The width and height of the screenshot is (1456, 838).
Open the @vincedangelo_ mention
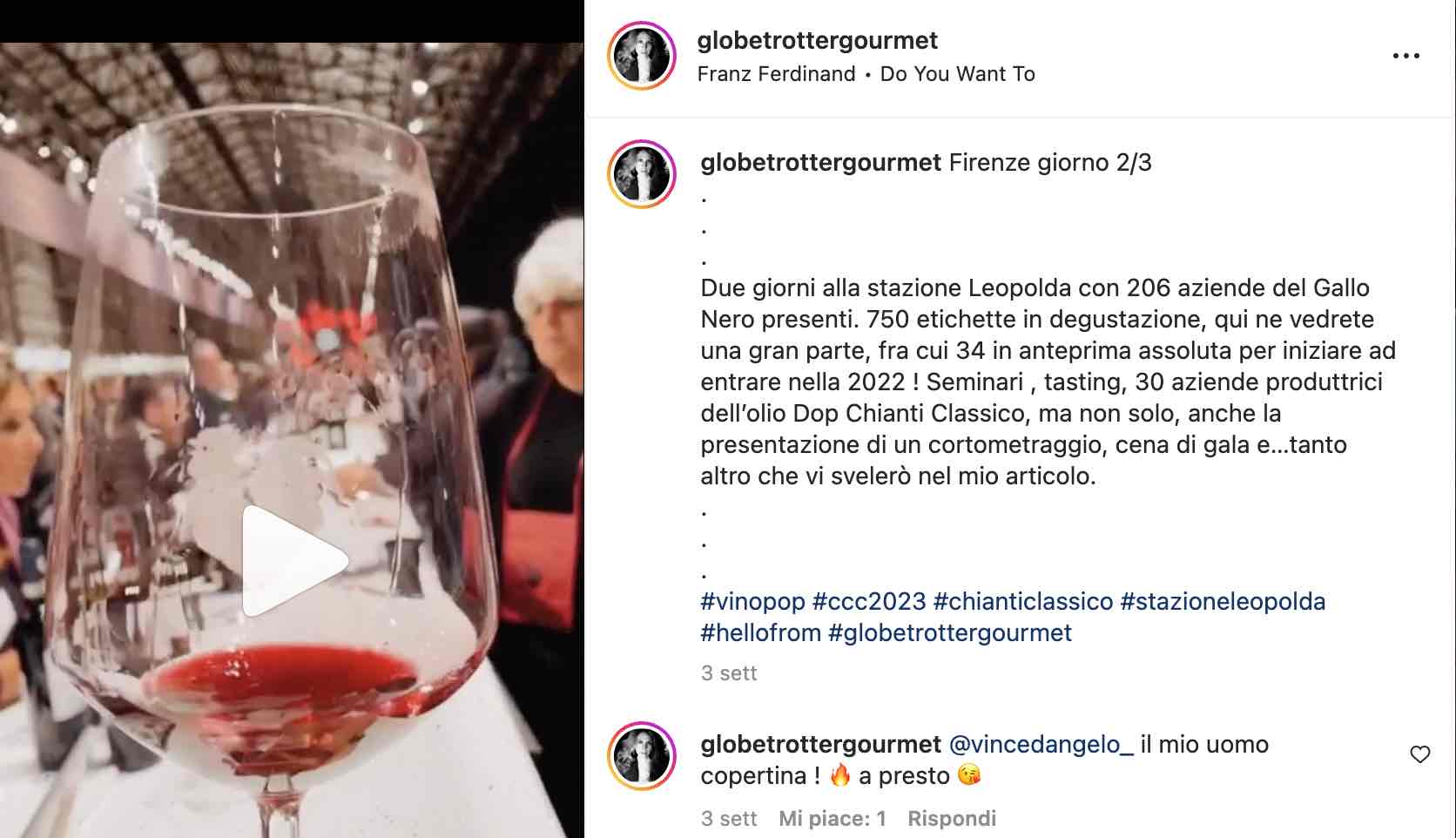tap(1041, 745)
